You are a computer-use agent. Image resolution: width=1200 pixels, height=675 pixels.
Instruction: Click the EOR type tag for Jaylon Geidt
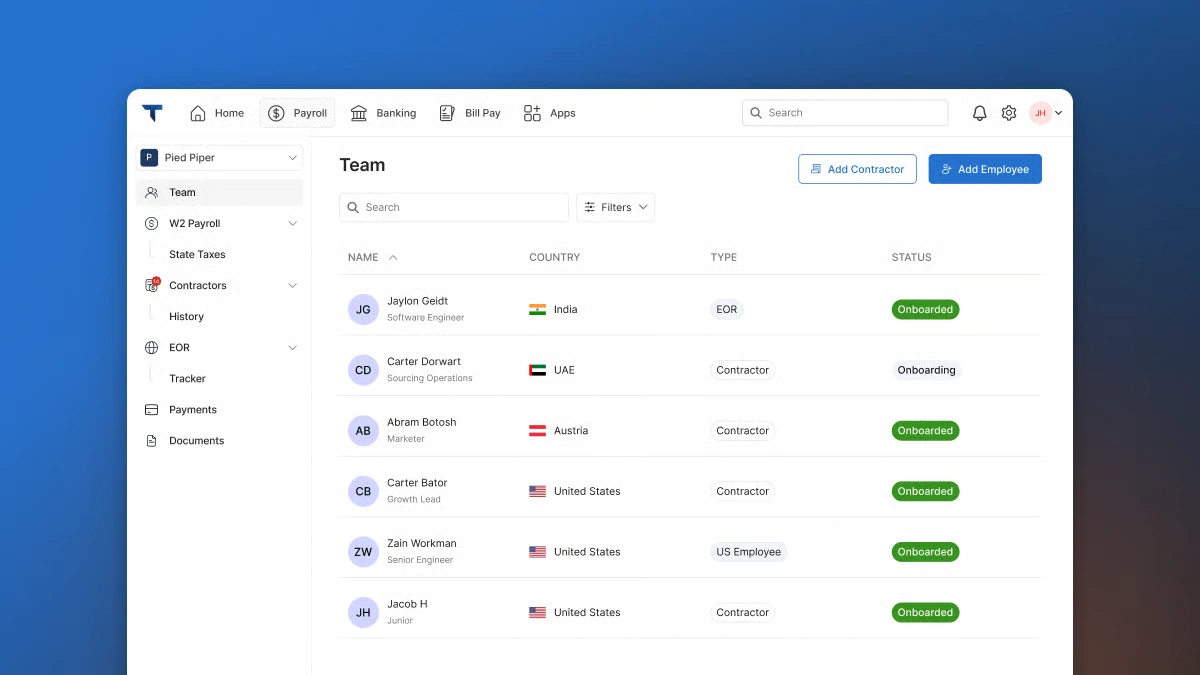coord(727,309)
